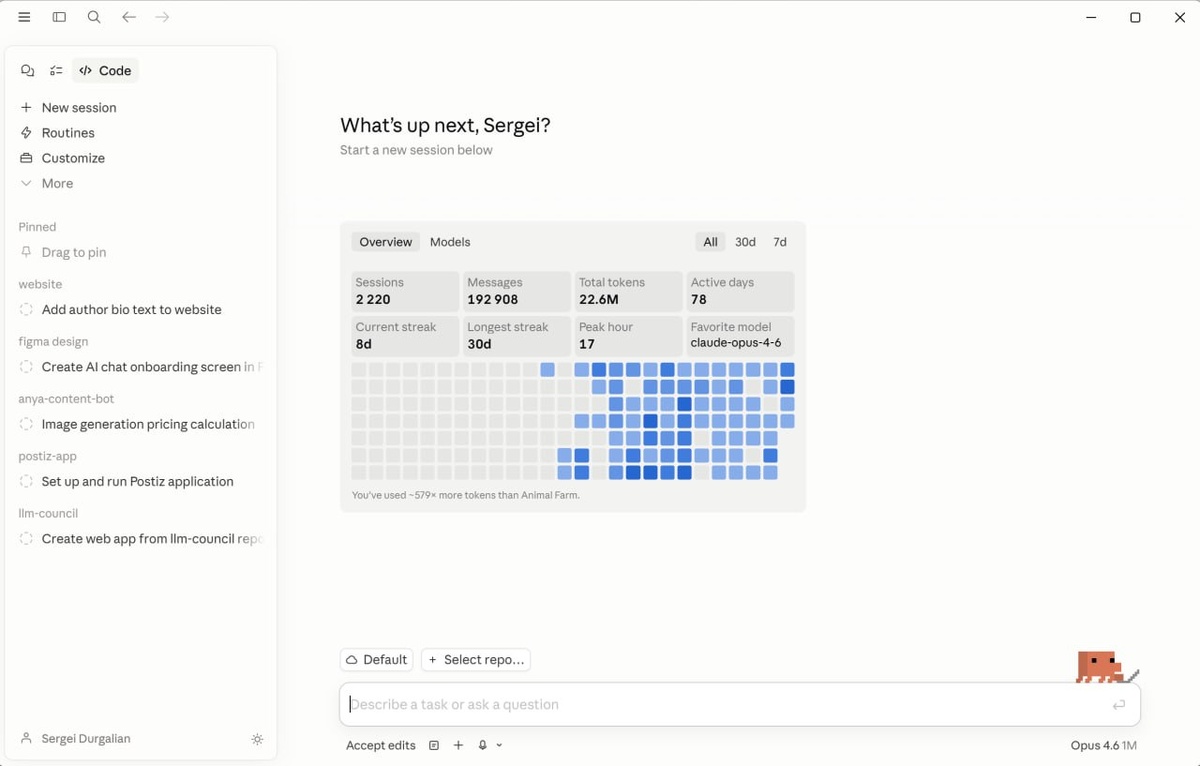Click the Select repo button

click(x=475, y=660)
